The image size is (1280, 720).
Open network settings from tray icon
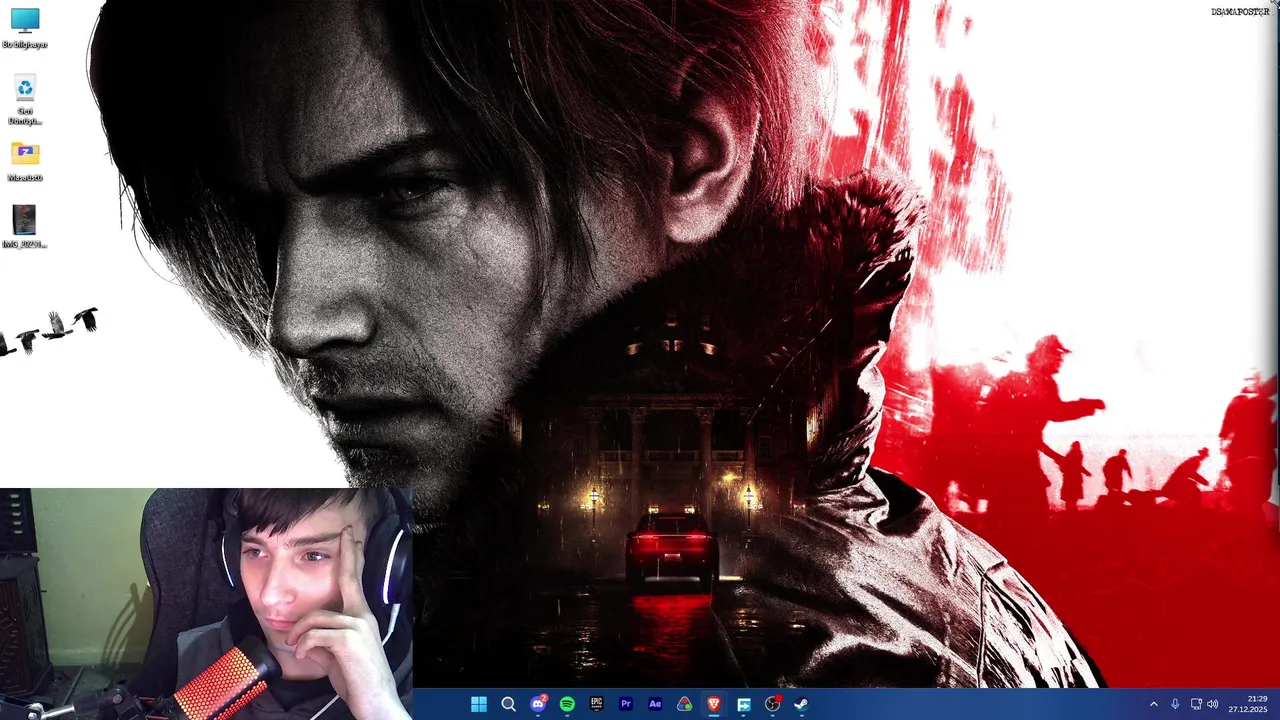[1196, 704]
